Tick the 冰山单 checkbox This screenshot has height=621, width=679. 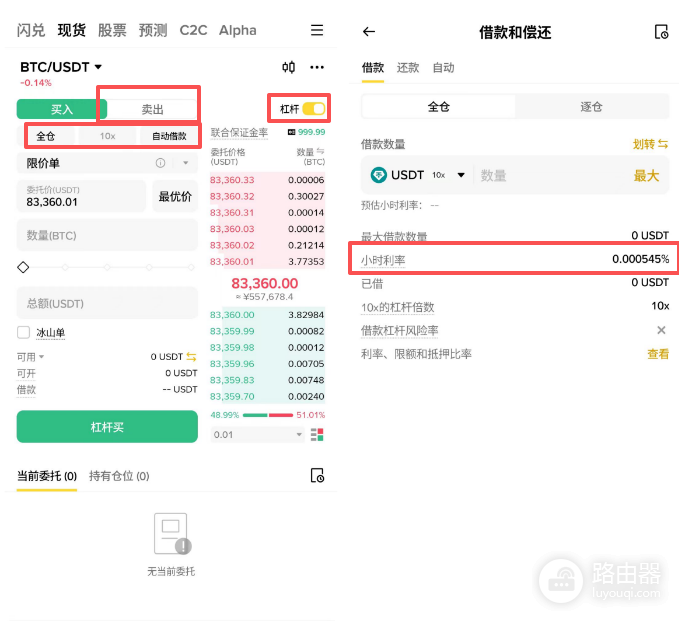click(23, 333)
